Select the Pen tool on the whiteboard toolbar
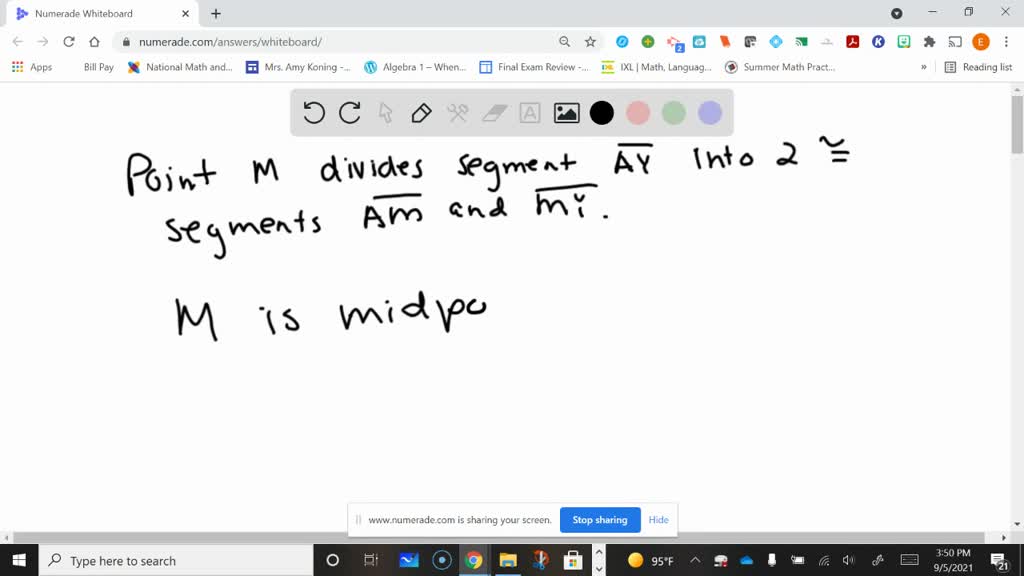Screen dimensions: 1024x576 (421, 113)
